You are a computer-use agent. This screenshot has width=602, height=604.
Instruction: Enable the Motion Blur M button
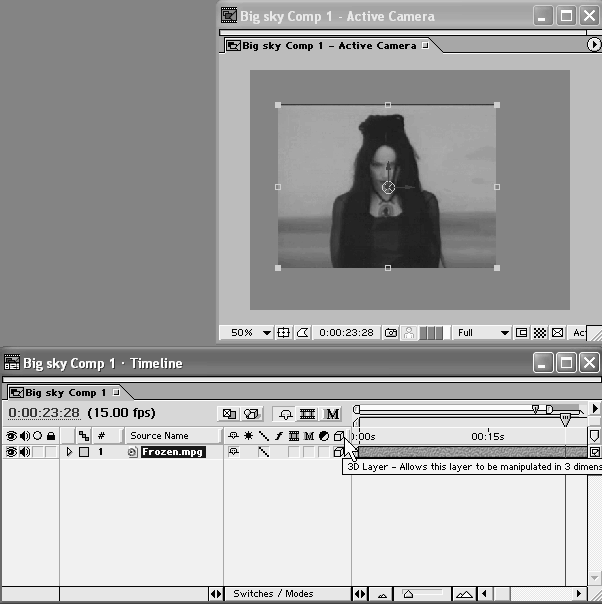(332, 413)
